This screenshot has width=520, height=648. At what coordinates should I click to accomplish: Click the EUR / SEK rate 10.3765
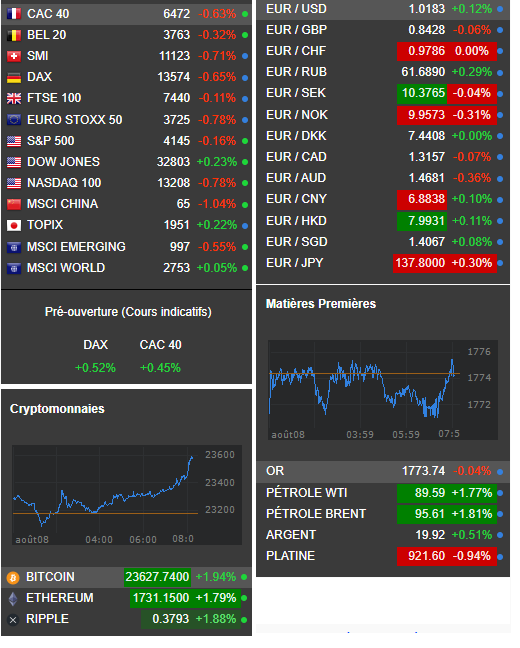click(423, 93)
